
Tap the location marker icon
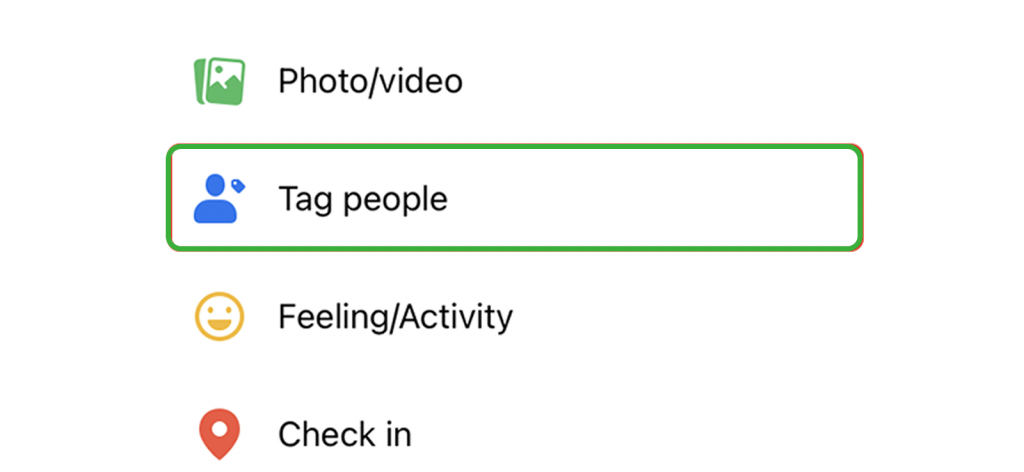(x=218, y=434)
